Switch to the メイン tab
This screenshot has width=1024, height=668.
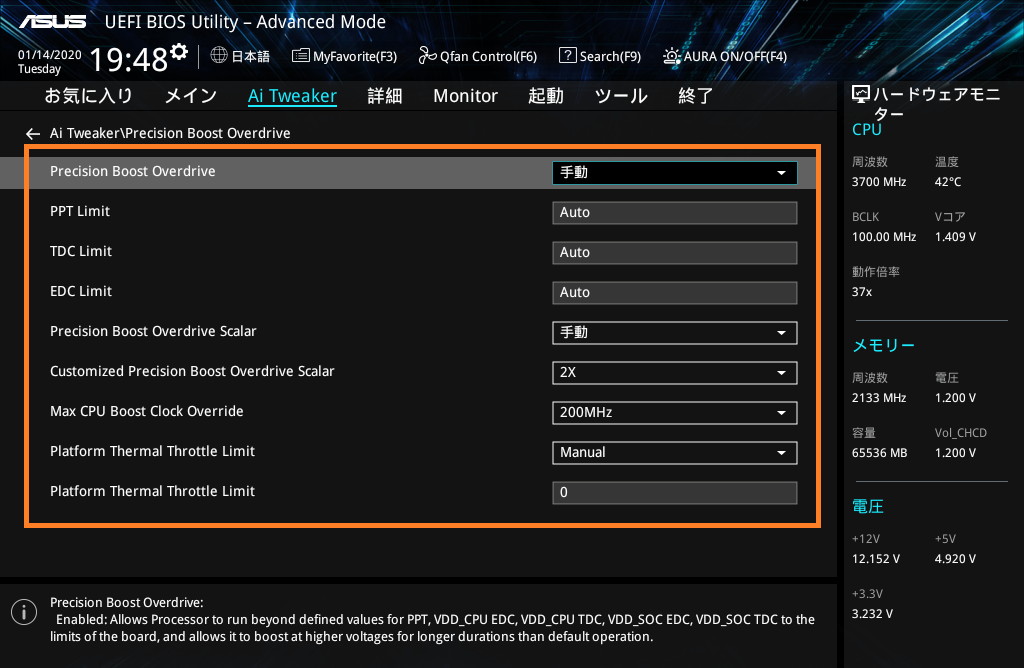click(x=191, y=96)
